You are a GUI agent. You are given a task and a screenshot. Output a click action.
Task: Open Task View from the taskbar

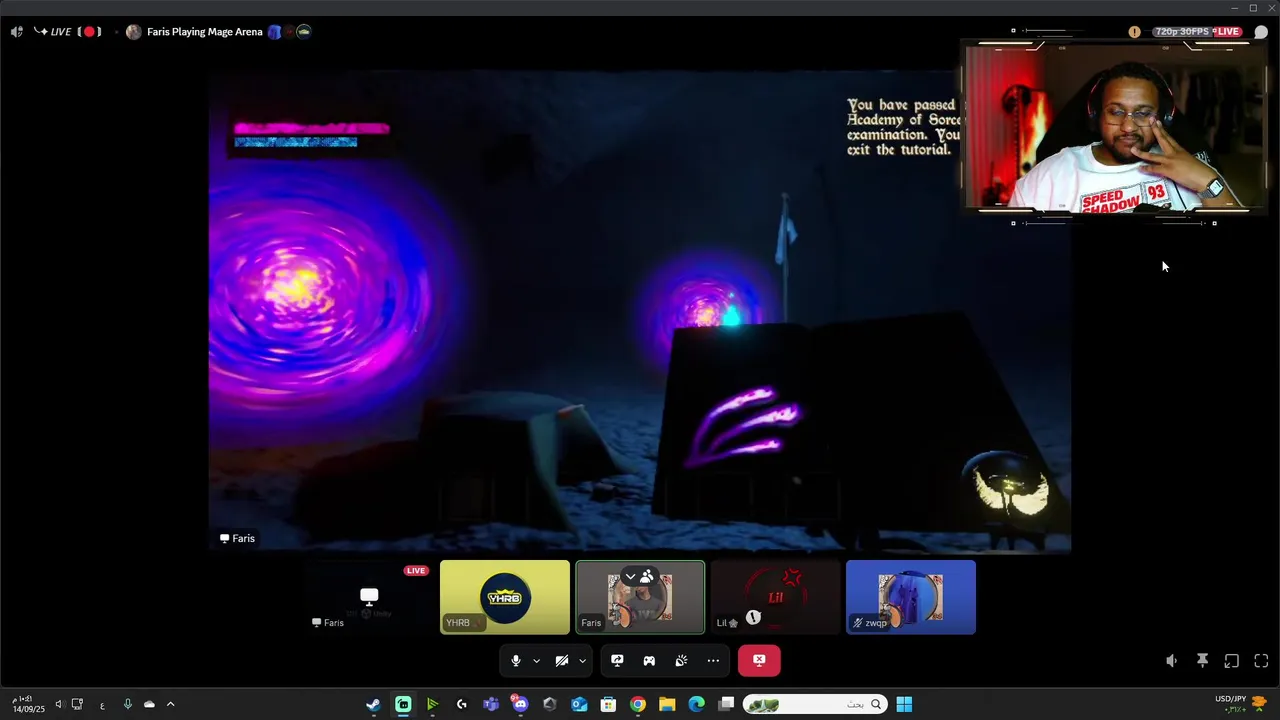coord(726,704)
